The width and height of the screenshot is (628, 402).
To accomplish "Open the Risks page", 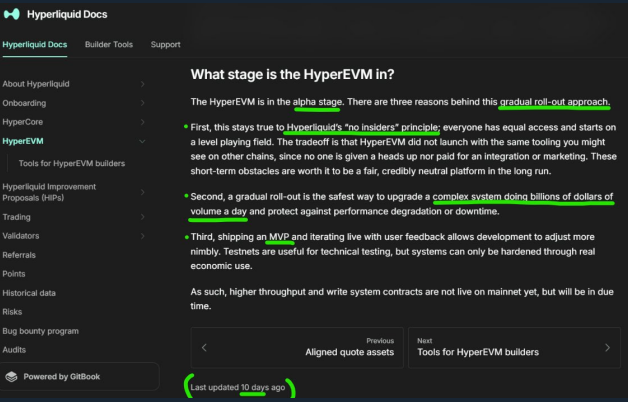I will [x=12, y=312].
